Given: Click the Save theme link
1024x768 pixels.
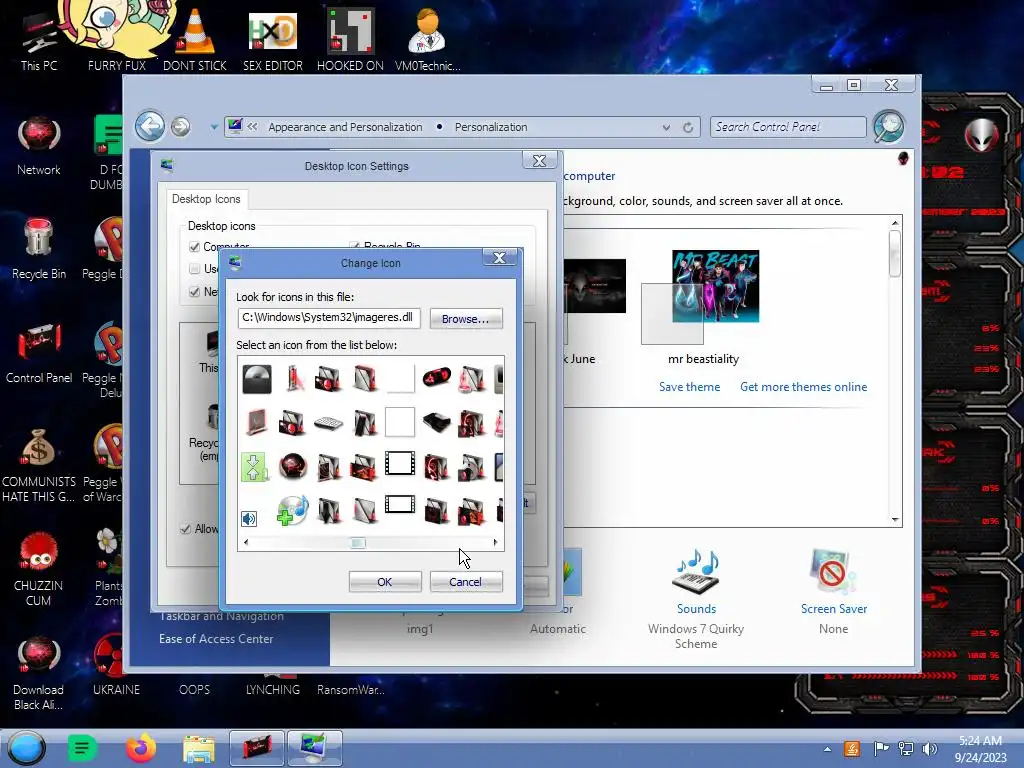Looking at the screenshot, I should point(690,387).
